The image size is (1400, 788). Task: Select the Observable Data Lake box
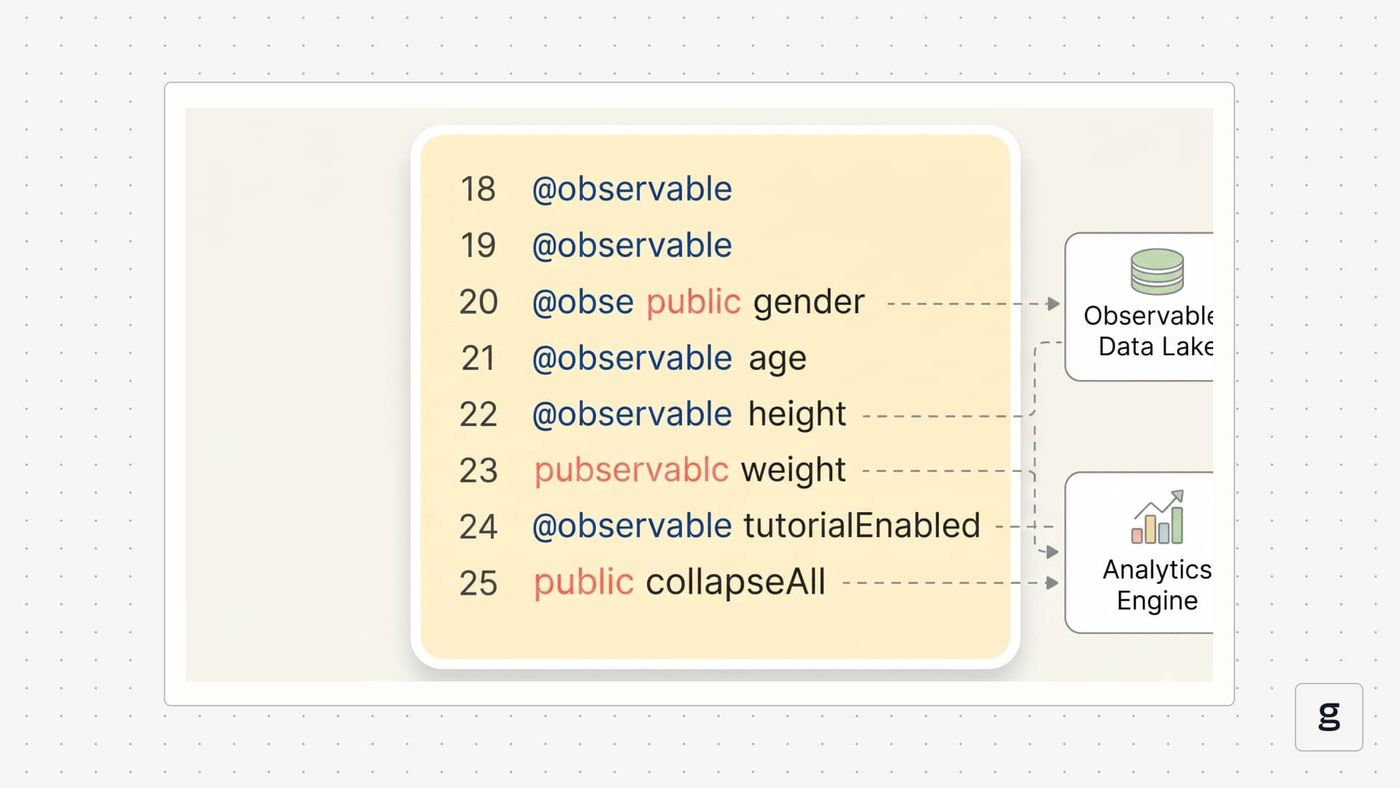point(1139,307)
